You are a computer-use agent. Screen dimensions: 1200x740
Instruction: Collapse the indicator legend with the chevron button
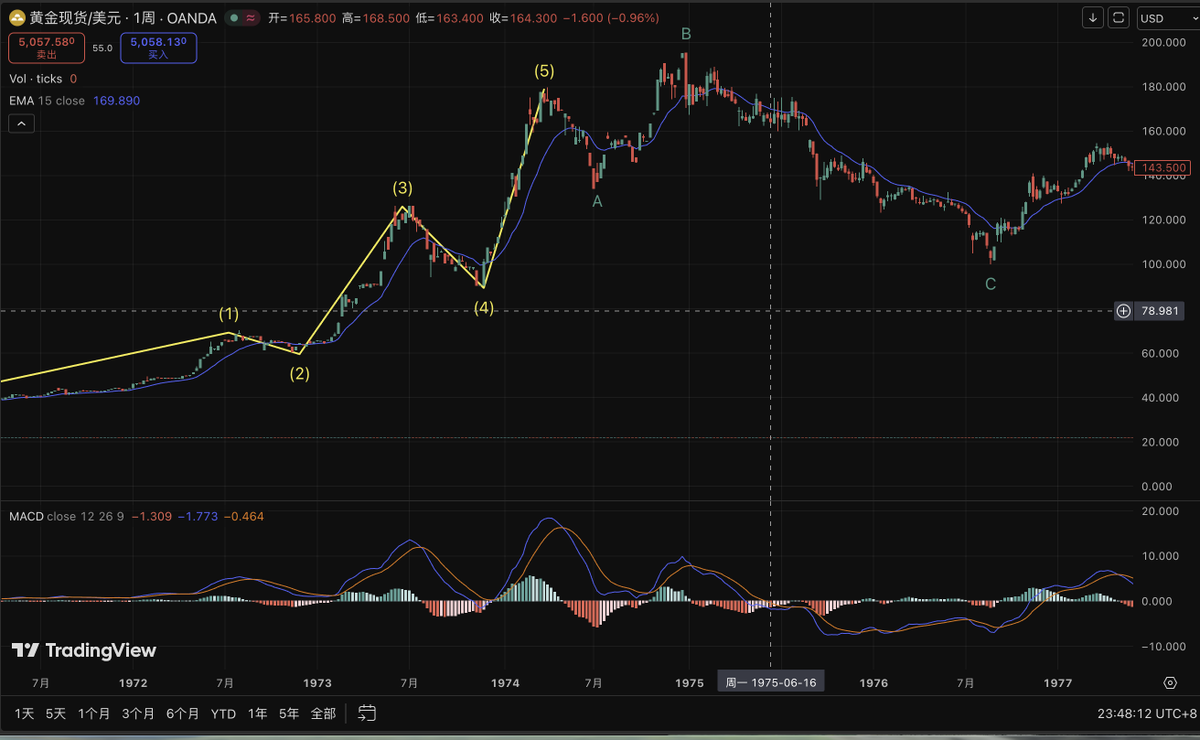21,124
